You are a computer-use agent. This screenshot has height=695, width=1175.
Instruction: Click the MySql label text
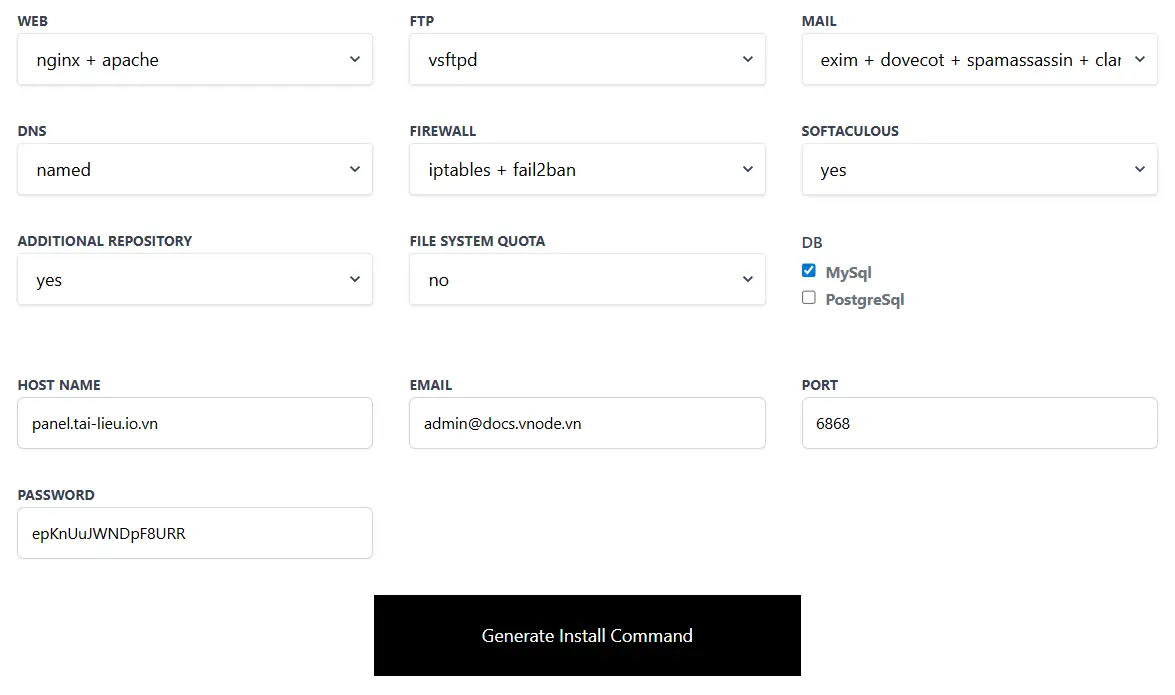pyautogui.click(x=849, y=273)
